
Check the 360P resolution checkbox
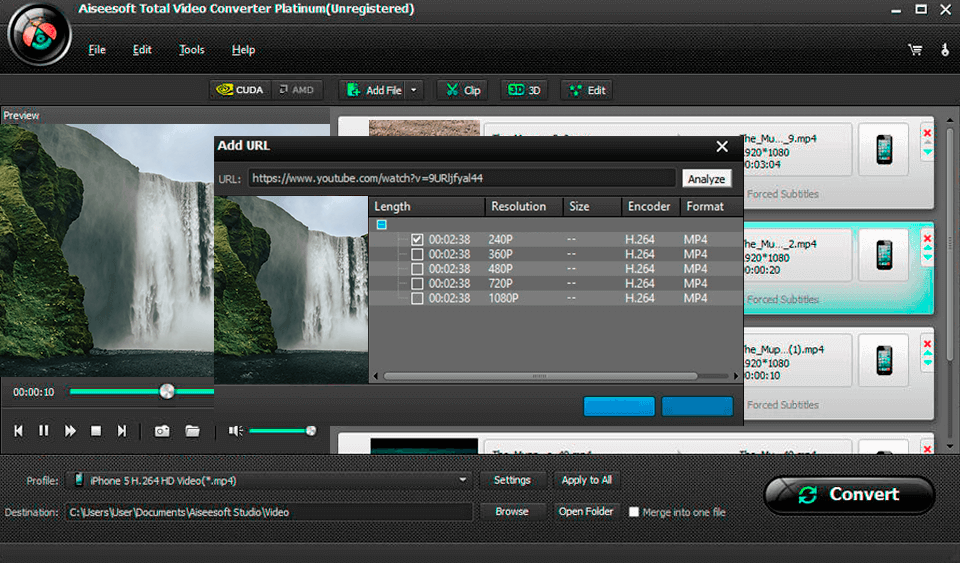pyautogui.click(x=417, y=254)
